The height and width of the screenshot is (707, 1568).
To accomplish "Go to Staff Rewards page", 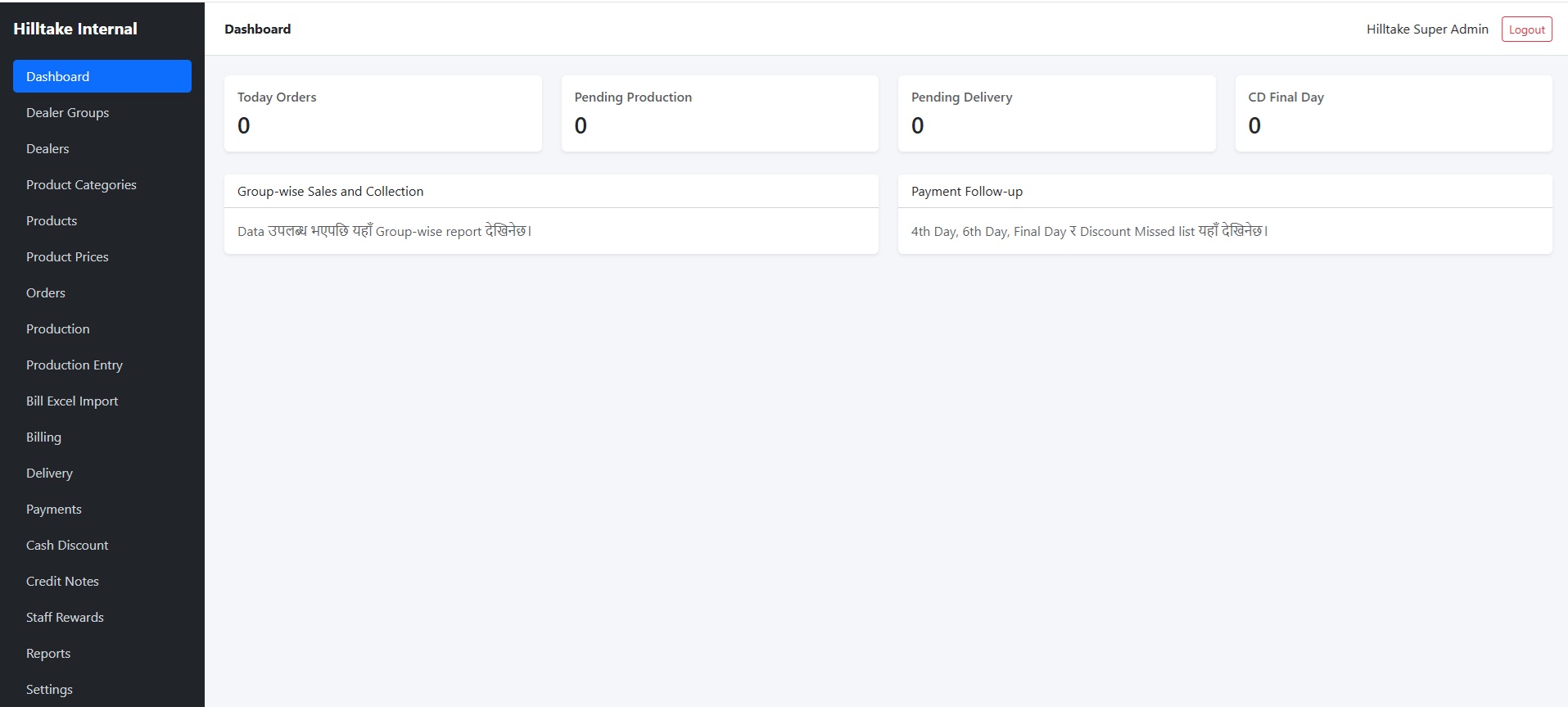I will 102,617.
